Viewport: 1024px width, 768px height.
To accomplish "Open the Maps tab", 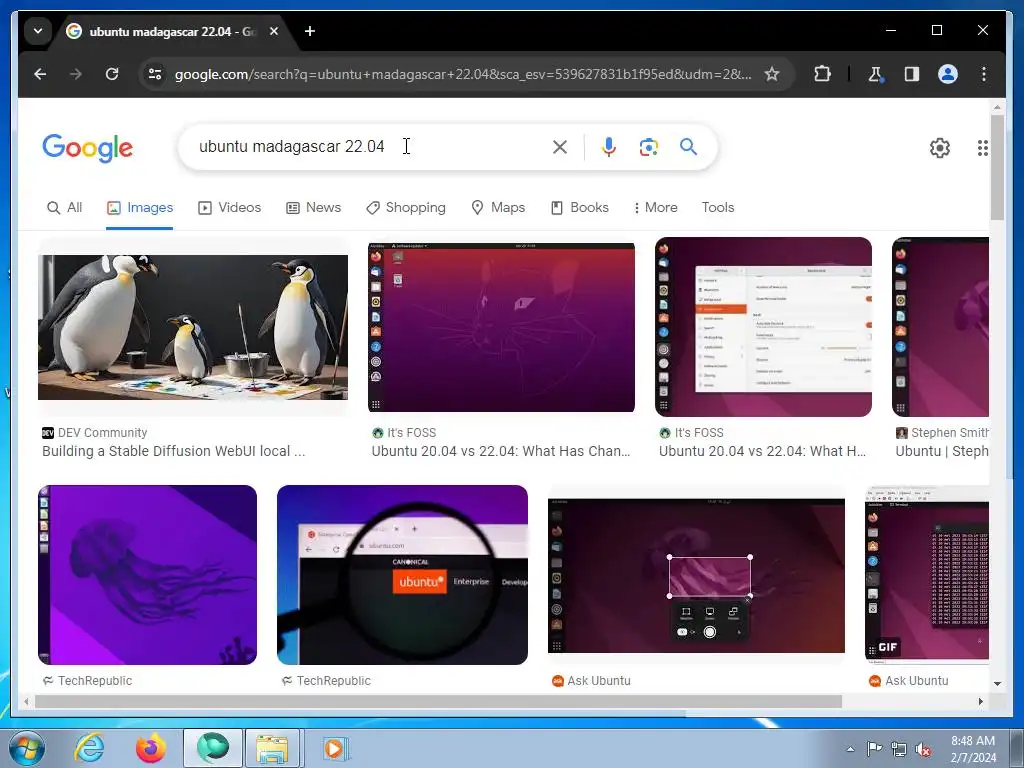I will [498, 208].
